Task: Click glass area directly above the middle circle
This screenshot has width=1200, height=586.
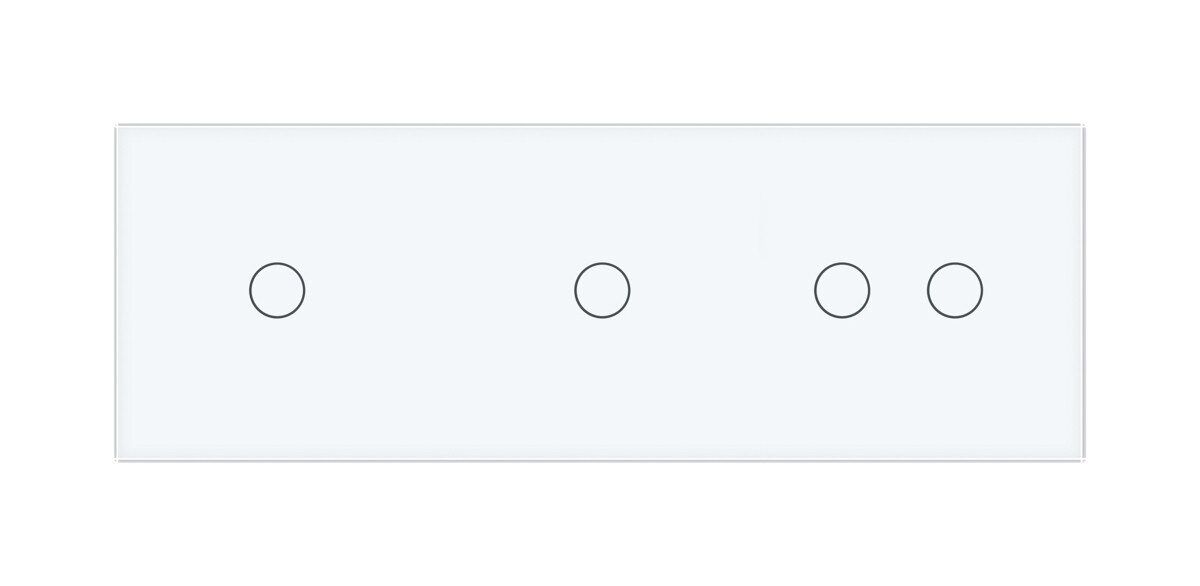Action: [602, 195]
